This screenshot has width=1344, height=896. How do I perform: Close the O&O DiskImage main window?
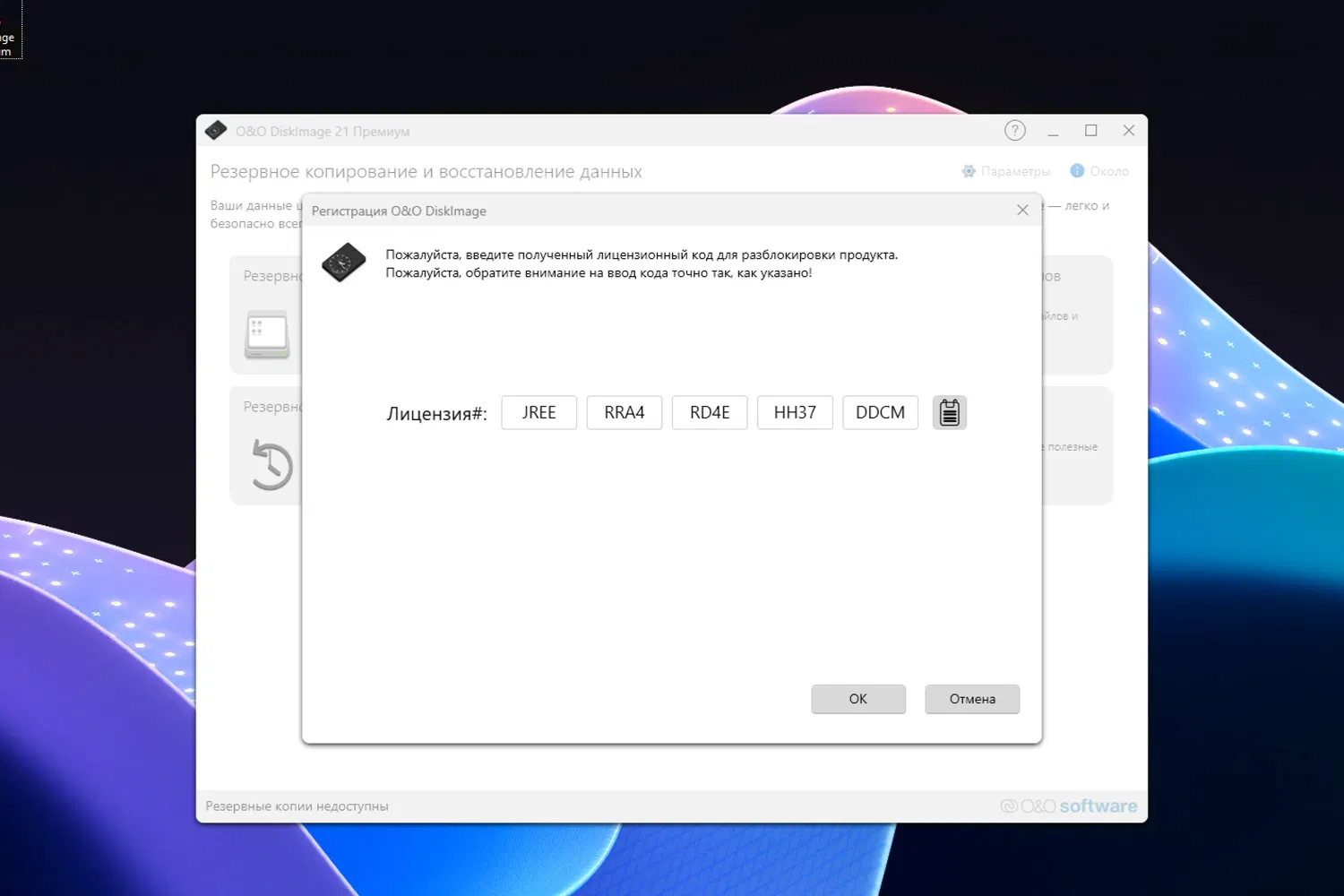[x=1129, y=131]
